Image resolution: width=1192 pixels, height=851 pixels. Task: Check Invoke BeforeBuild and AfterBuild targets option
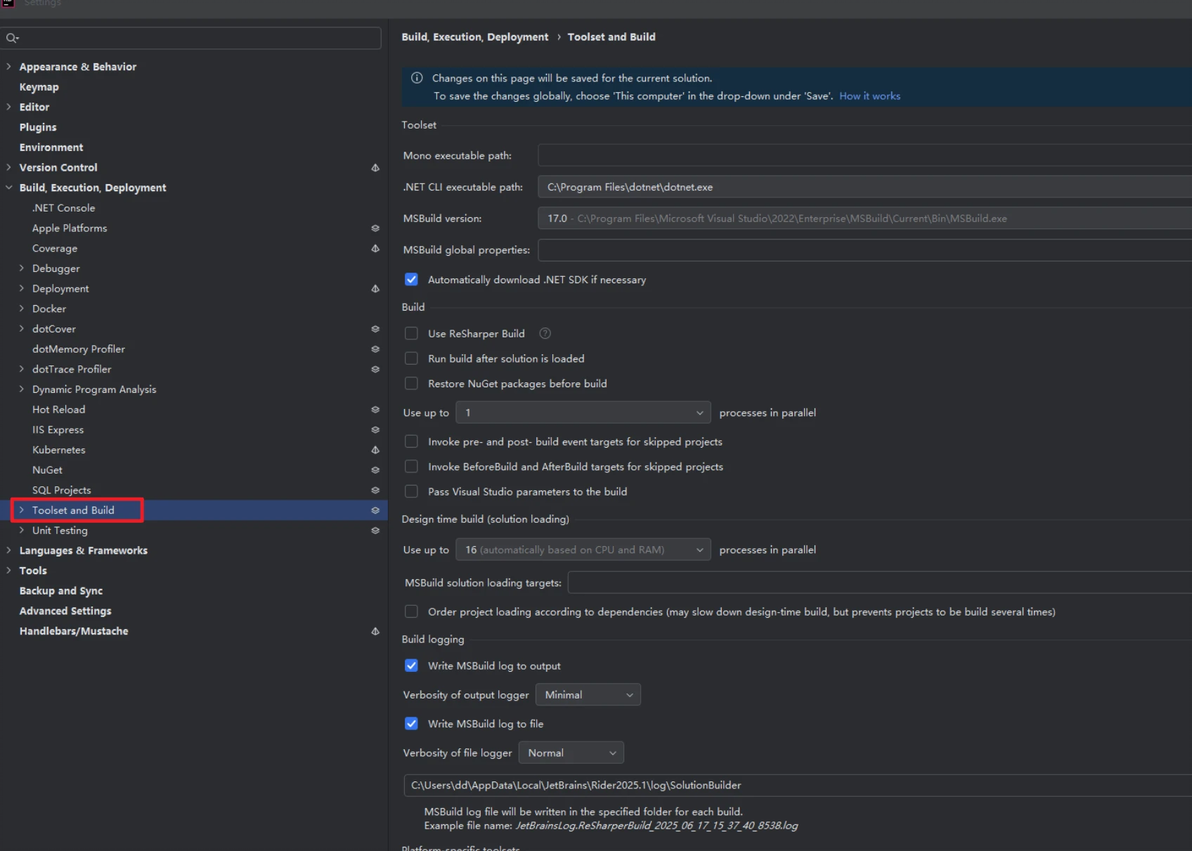tap(411, 466)
